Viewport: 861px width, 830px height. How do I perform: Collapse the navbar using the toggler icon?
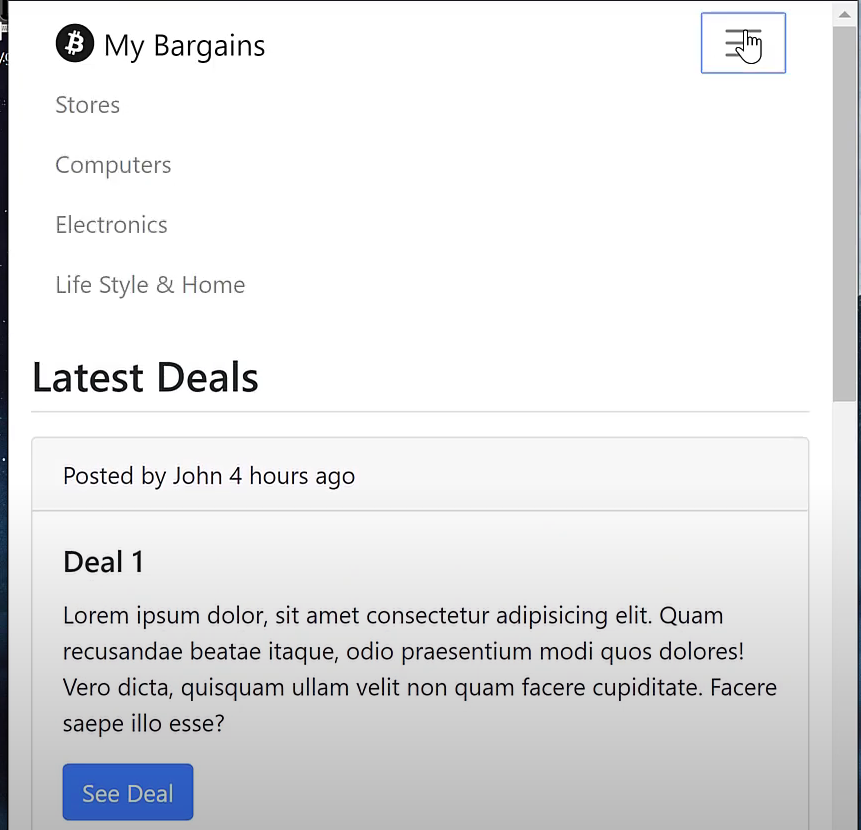[743, 42]
